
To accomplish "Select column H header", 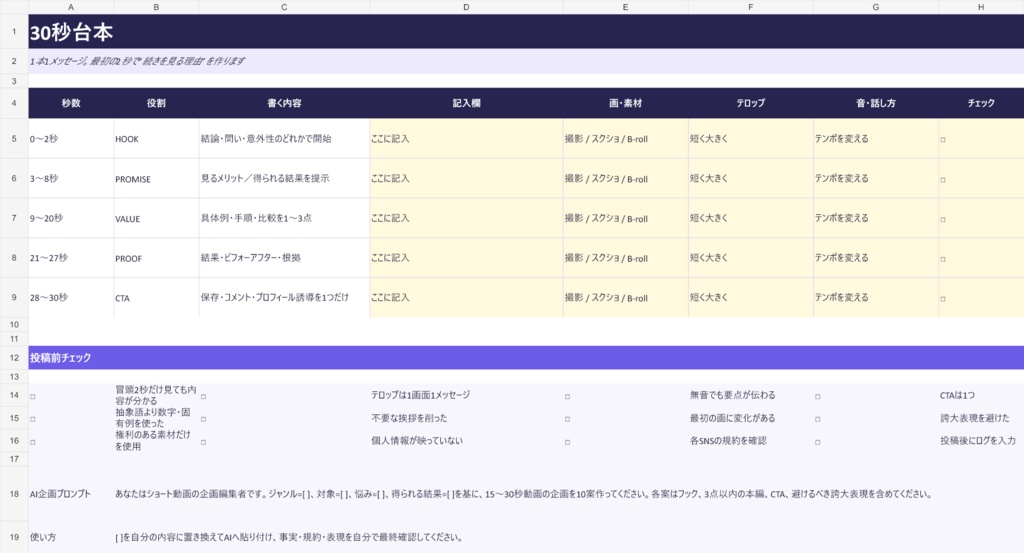I will point(981,7).
